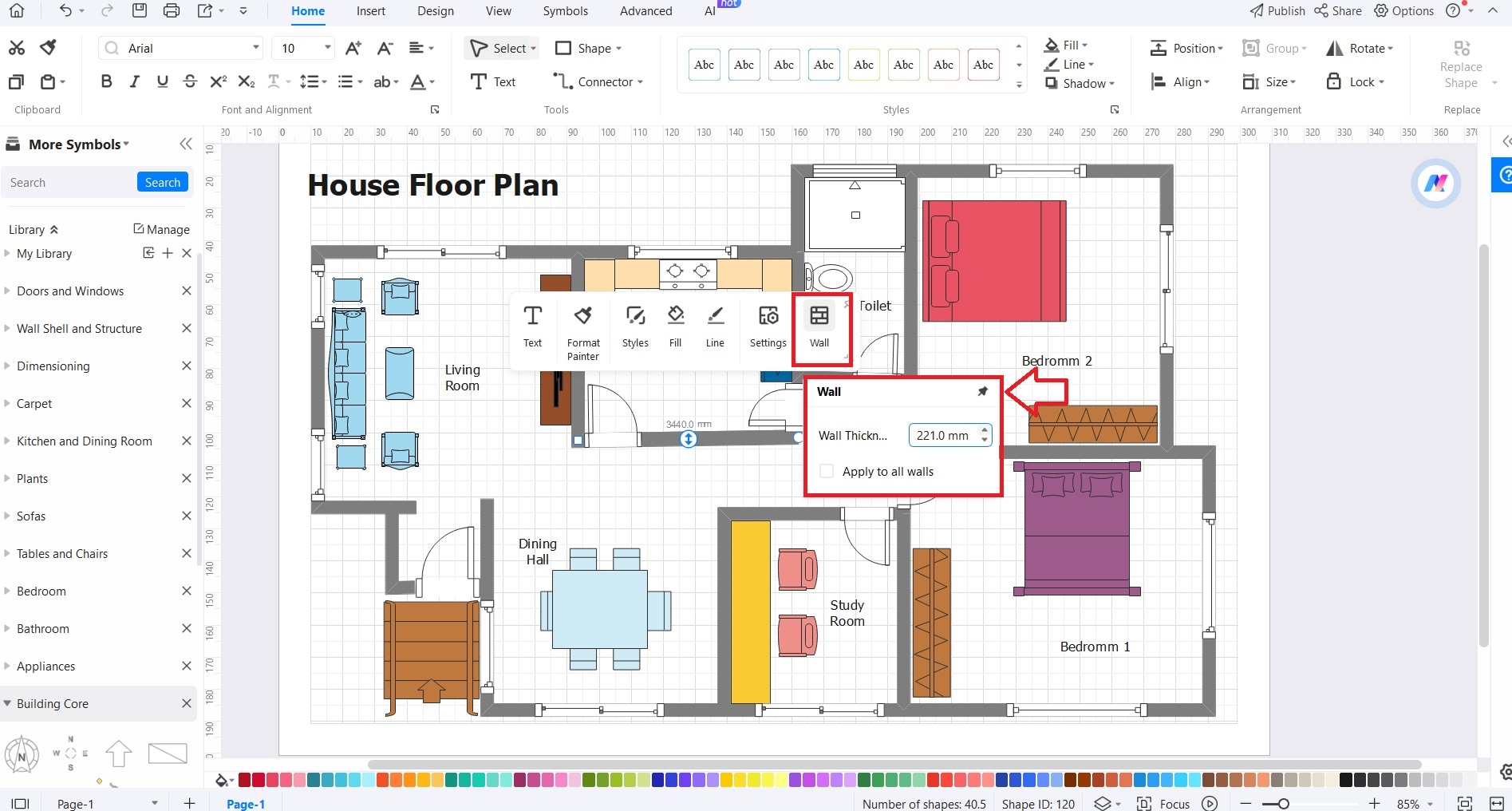Viewport: 1512px width, 811px height.
Task: Open the Symbols tab
Action: pos(566,11)
